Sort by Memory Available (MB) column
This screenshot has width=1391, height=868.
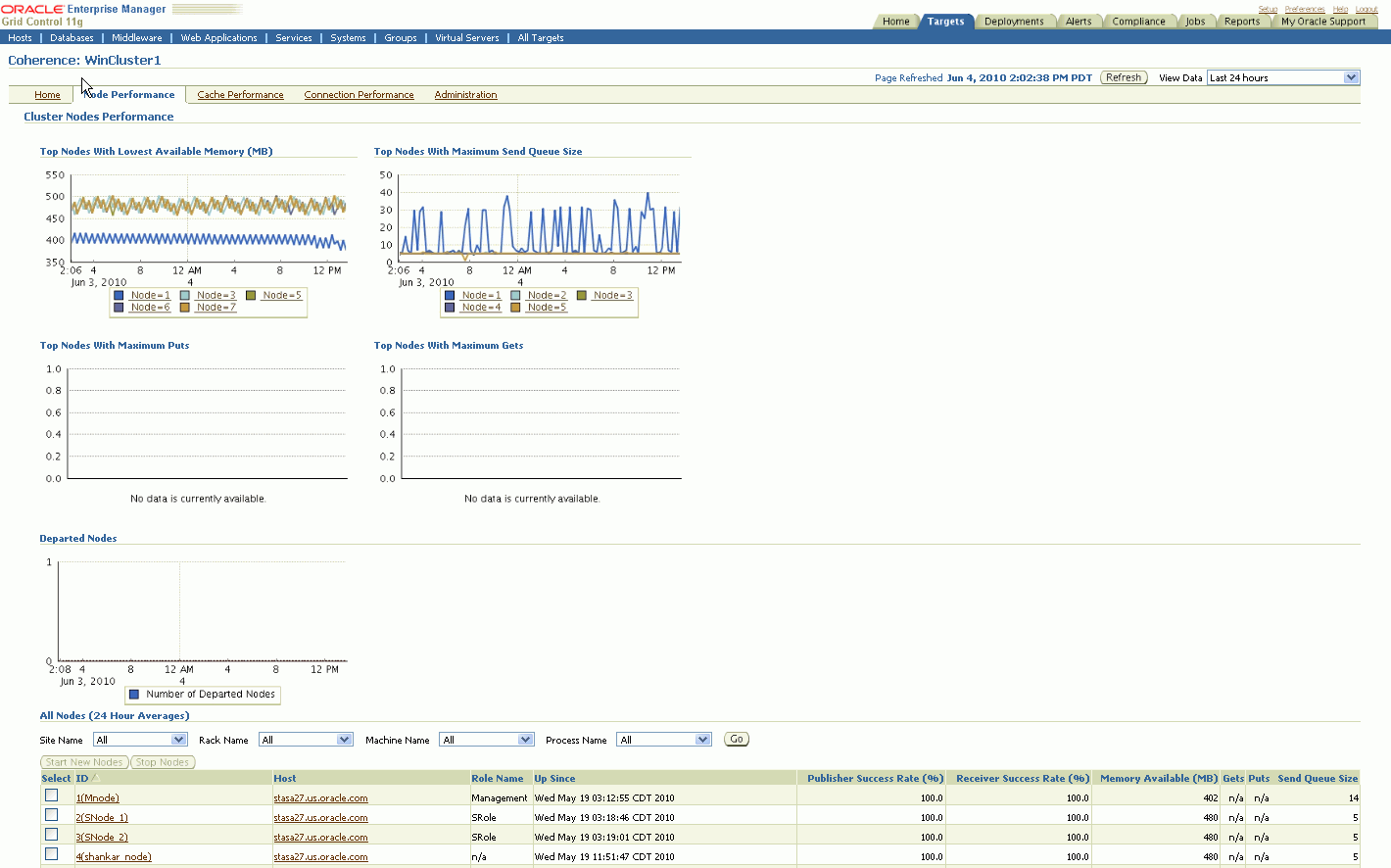pyautogui.click(x=1159, y=778)
